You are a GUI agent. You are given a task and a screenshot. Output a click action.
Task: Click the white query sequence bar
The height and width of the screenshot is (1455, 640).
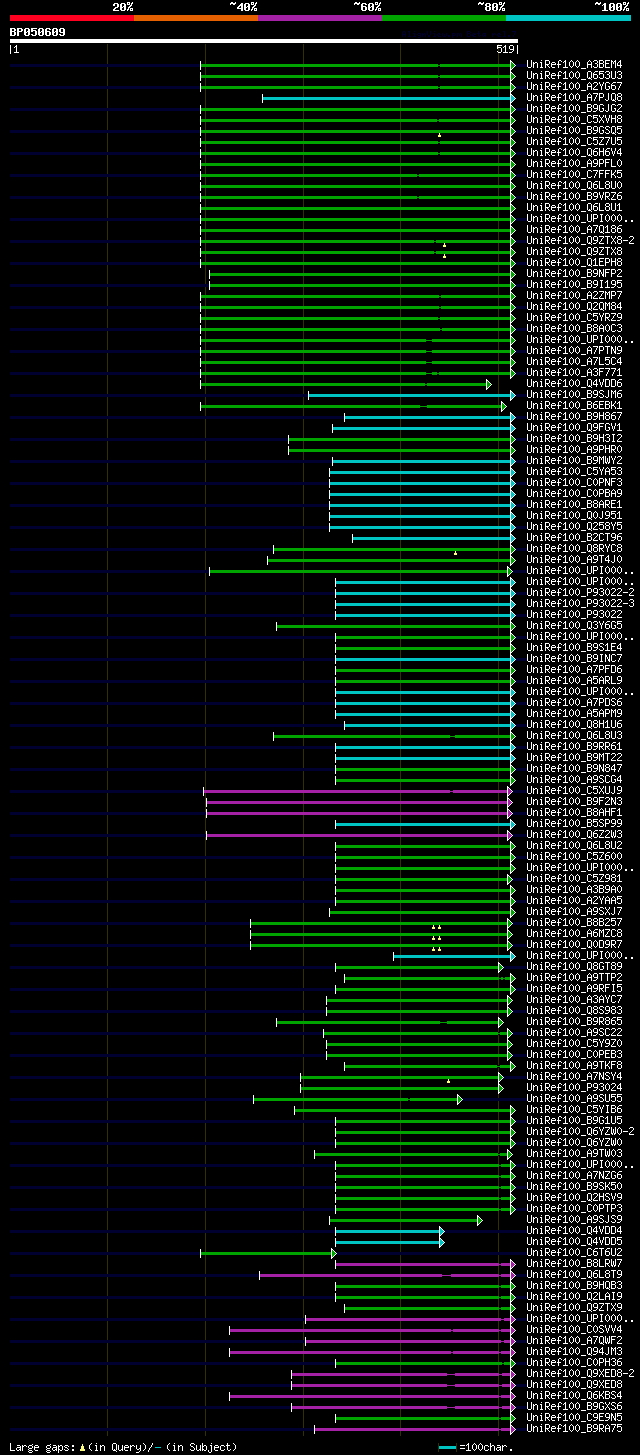(263, 41)
